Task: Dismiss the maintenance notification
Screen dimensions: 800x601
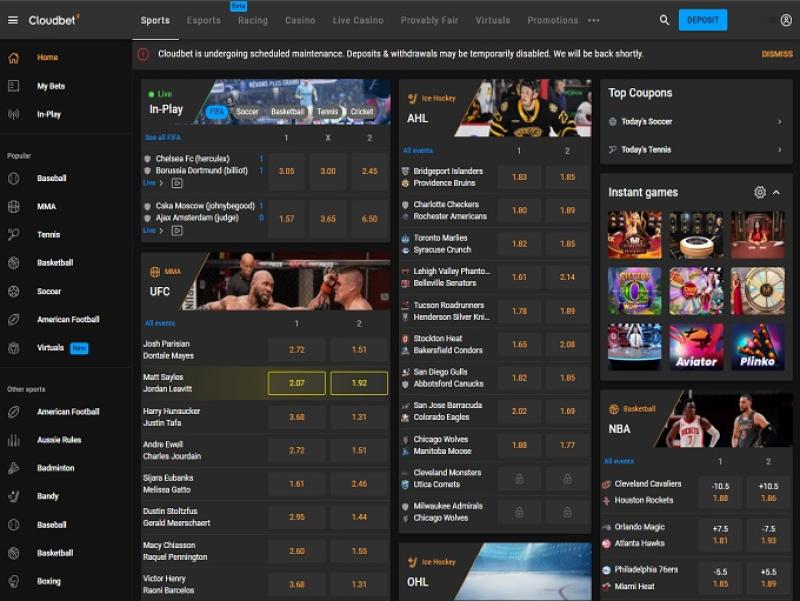Action: tap(776, 54)
